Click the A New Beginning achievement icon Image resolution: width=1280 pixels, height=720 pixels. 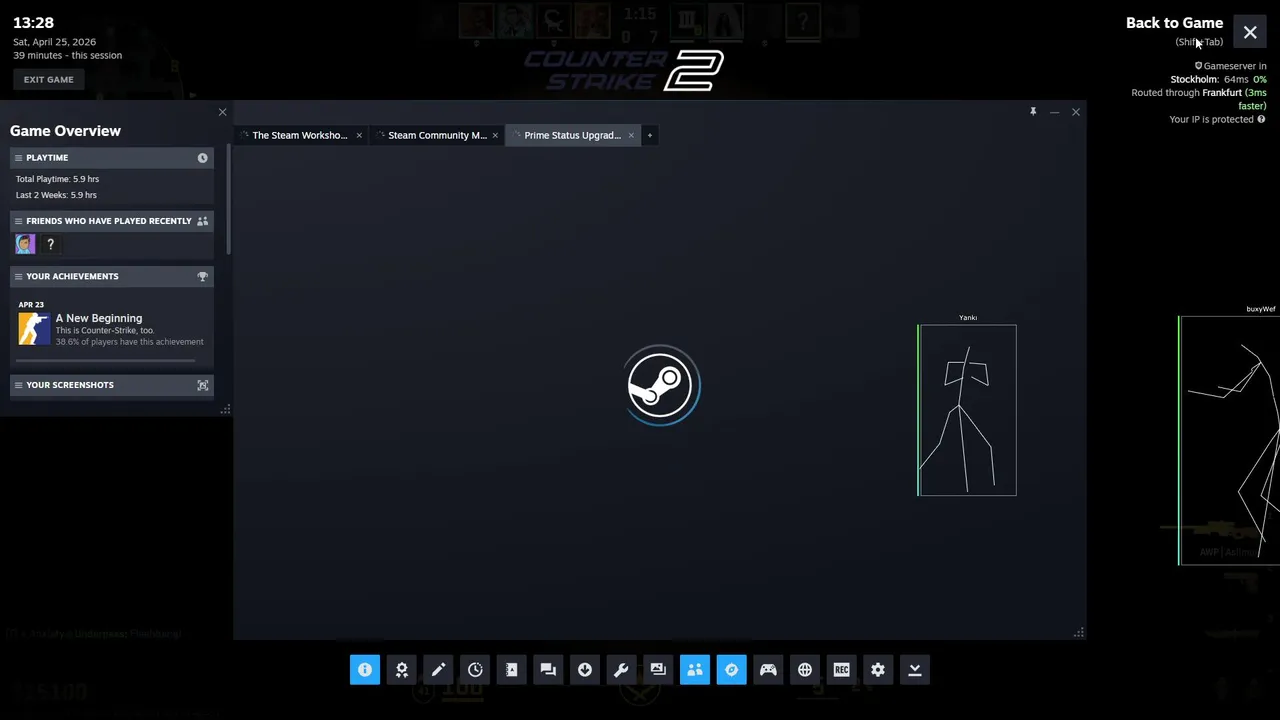(x=34, y=329)
